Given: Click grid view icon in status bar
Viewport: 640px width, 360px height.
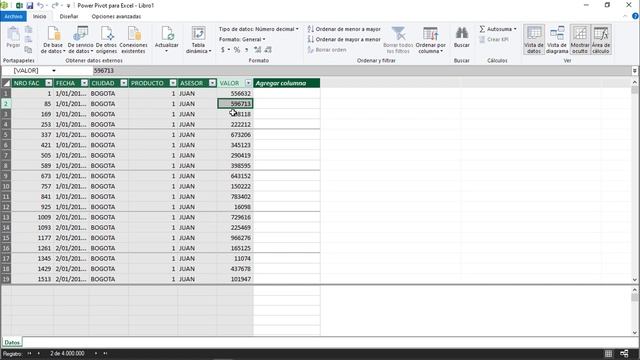Looking at the screenshot, I should (608, 354).
